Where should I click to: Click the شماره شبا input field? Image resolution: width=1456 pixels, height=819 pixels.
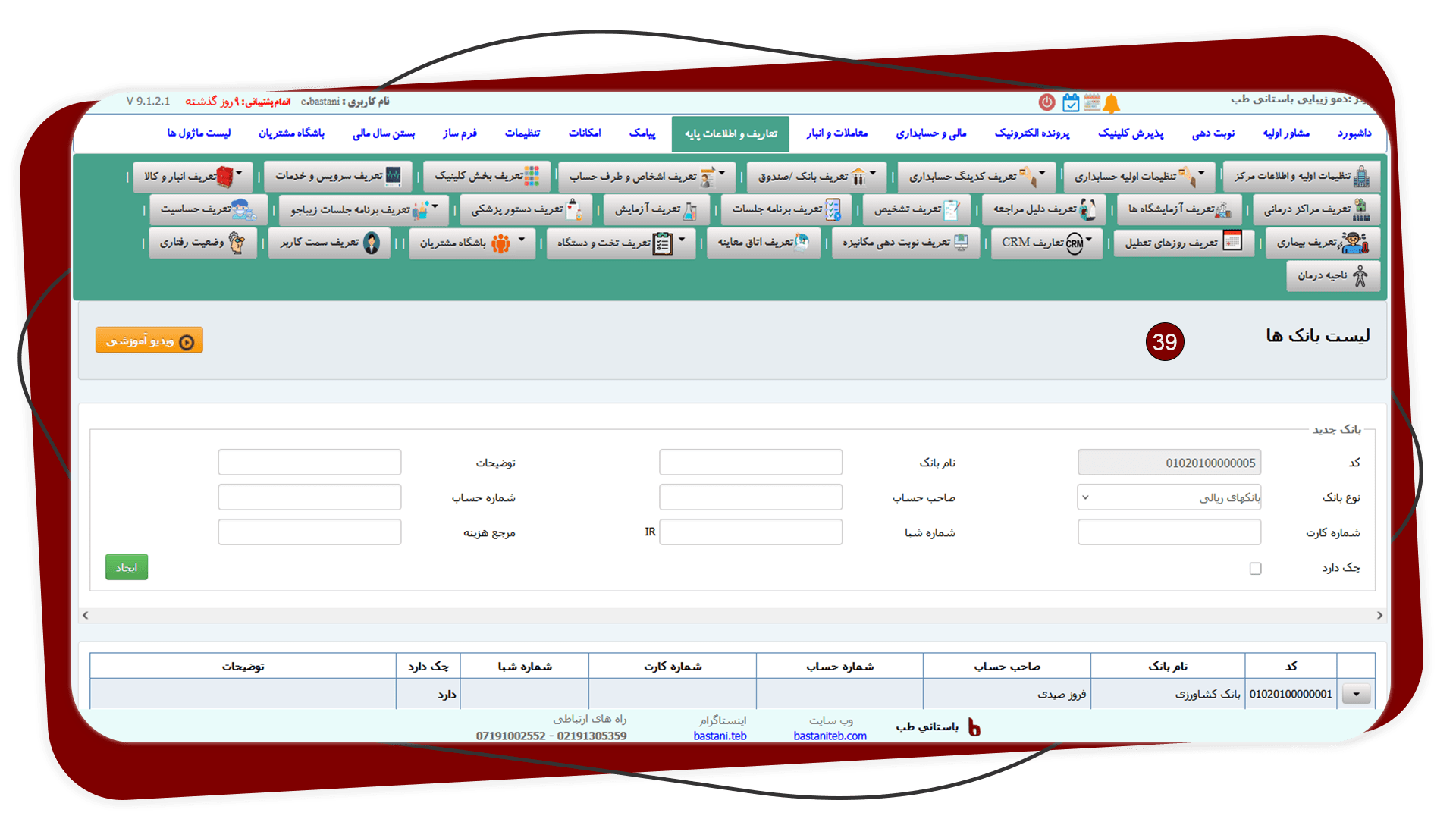tap(751, 532)
